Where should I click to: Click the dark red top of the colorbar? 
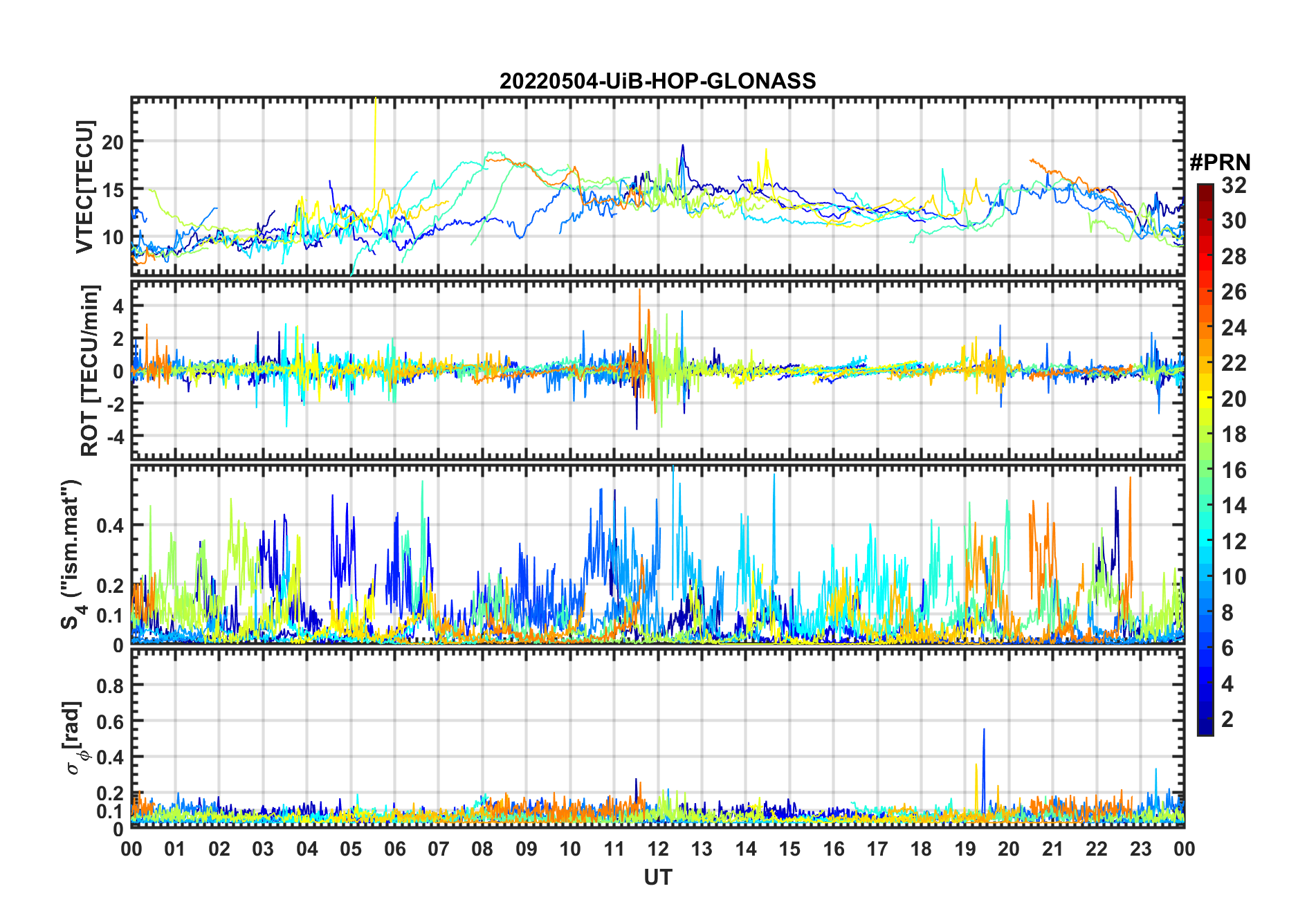[1205, 189]
